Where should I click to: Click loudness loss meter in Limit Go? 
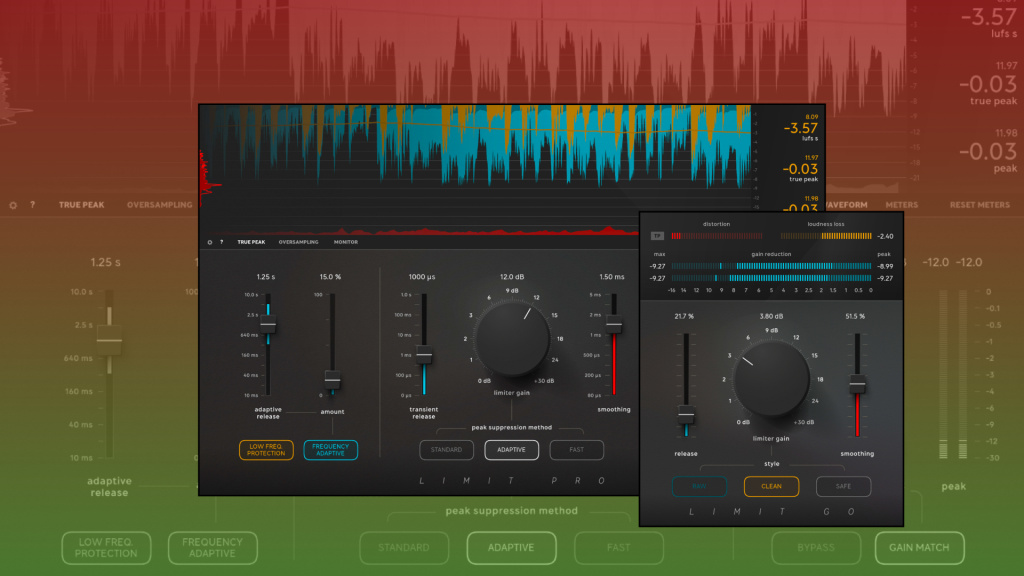tap(826, 236)
